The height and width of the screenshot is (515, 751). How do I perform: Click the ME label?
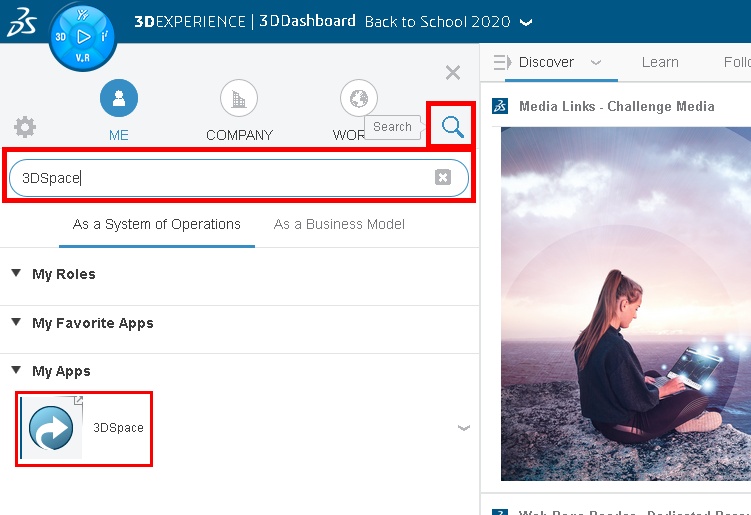tap(118, 135)
